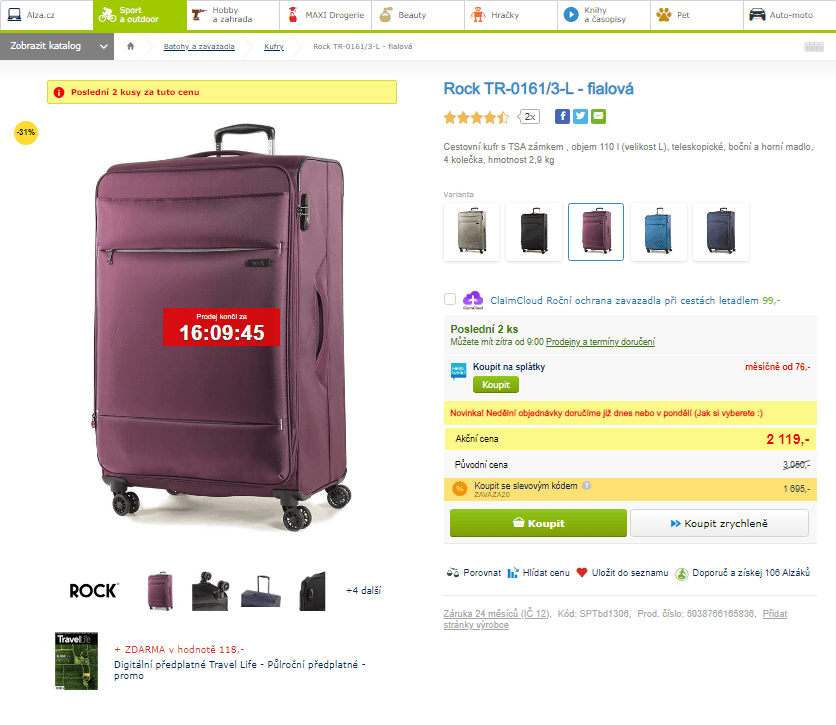Viewport: 836px width, 725px height.
Task: Click the red heart Uložit do seznamu icon
Action: pyautogui.click(x=582, y=573)
